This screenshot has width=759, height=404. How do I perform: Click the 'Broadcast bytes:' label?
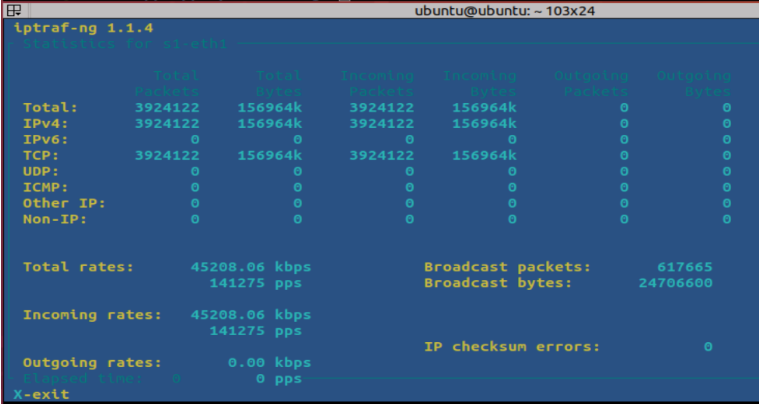point(498,283)
